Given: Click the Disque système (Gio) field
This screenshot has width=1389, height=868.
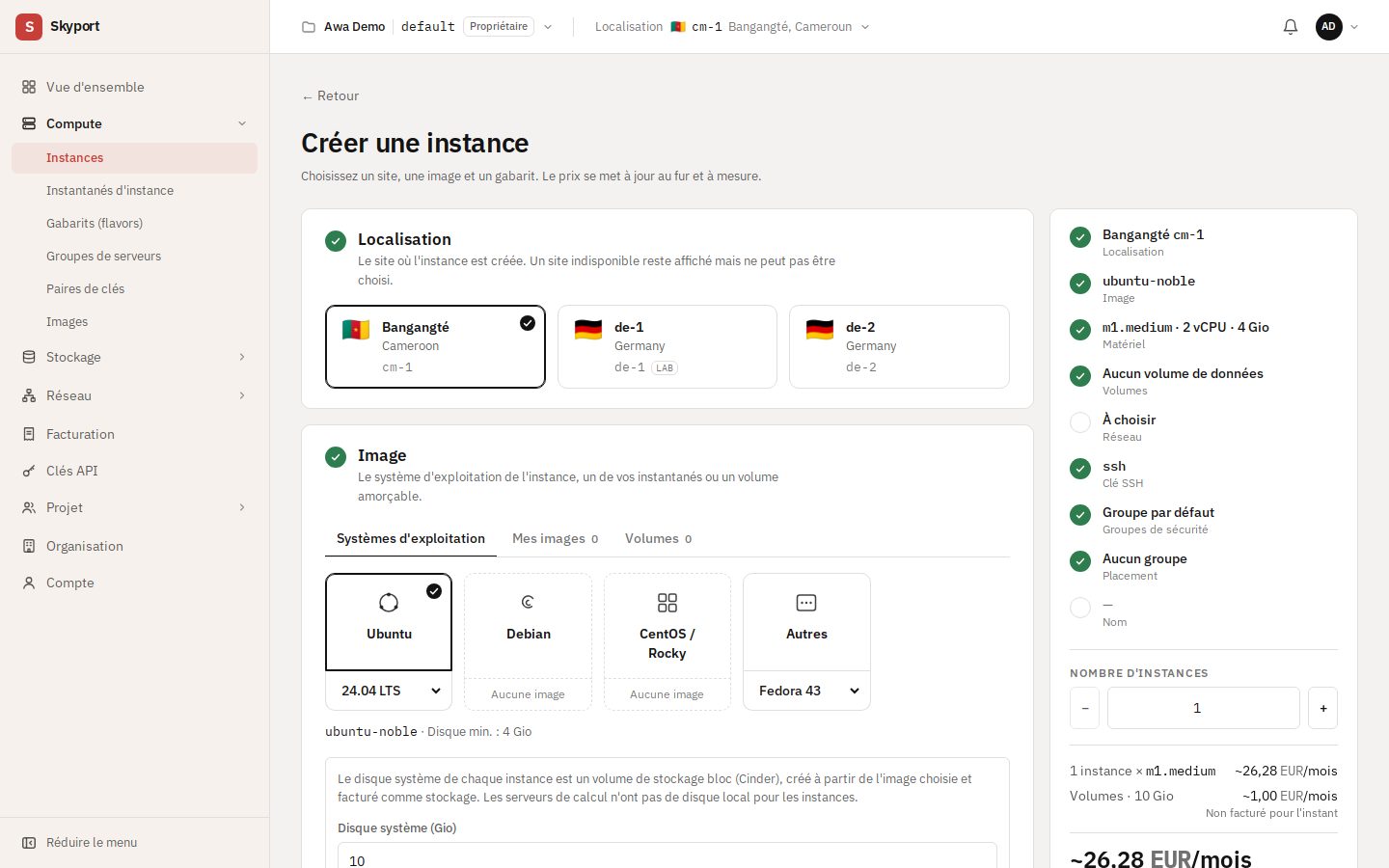Looking at the screenshot, I should point(667,857).
